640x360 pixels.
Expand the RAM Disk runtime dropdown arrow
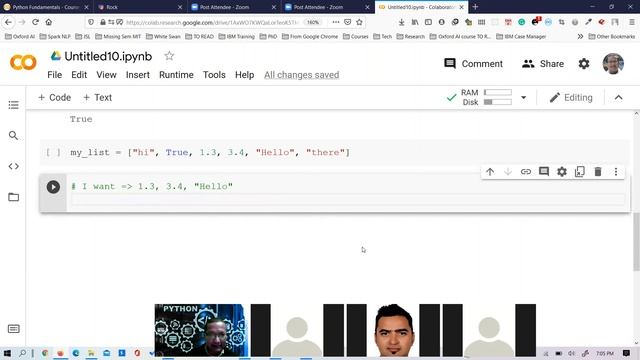point(523,98)
